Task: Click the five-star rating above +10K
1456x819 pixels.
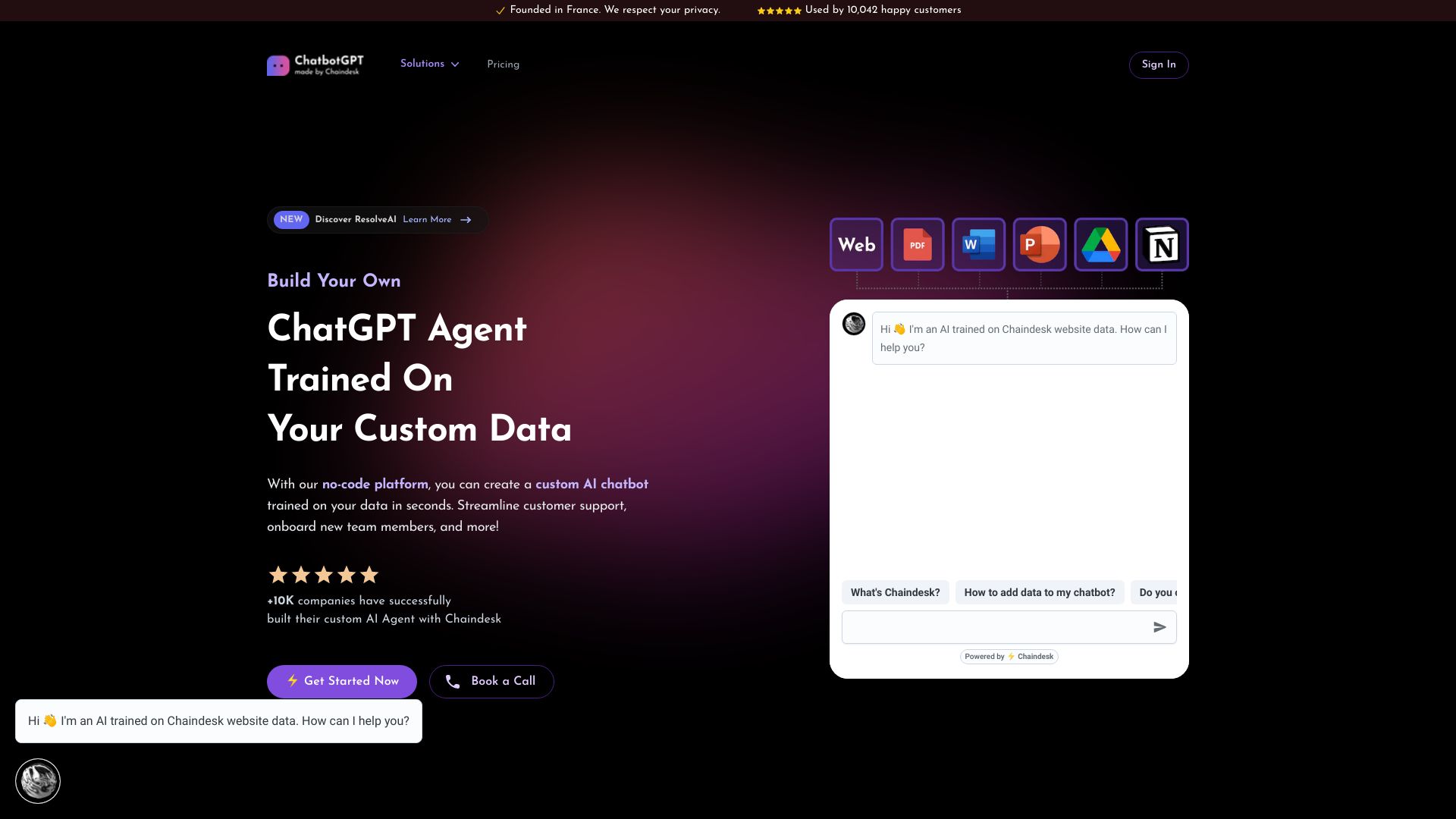Action: tap(324, 575)
